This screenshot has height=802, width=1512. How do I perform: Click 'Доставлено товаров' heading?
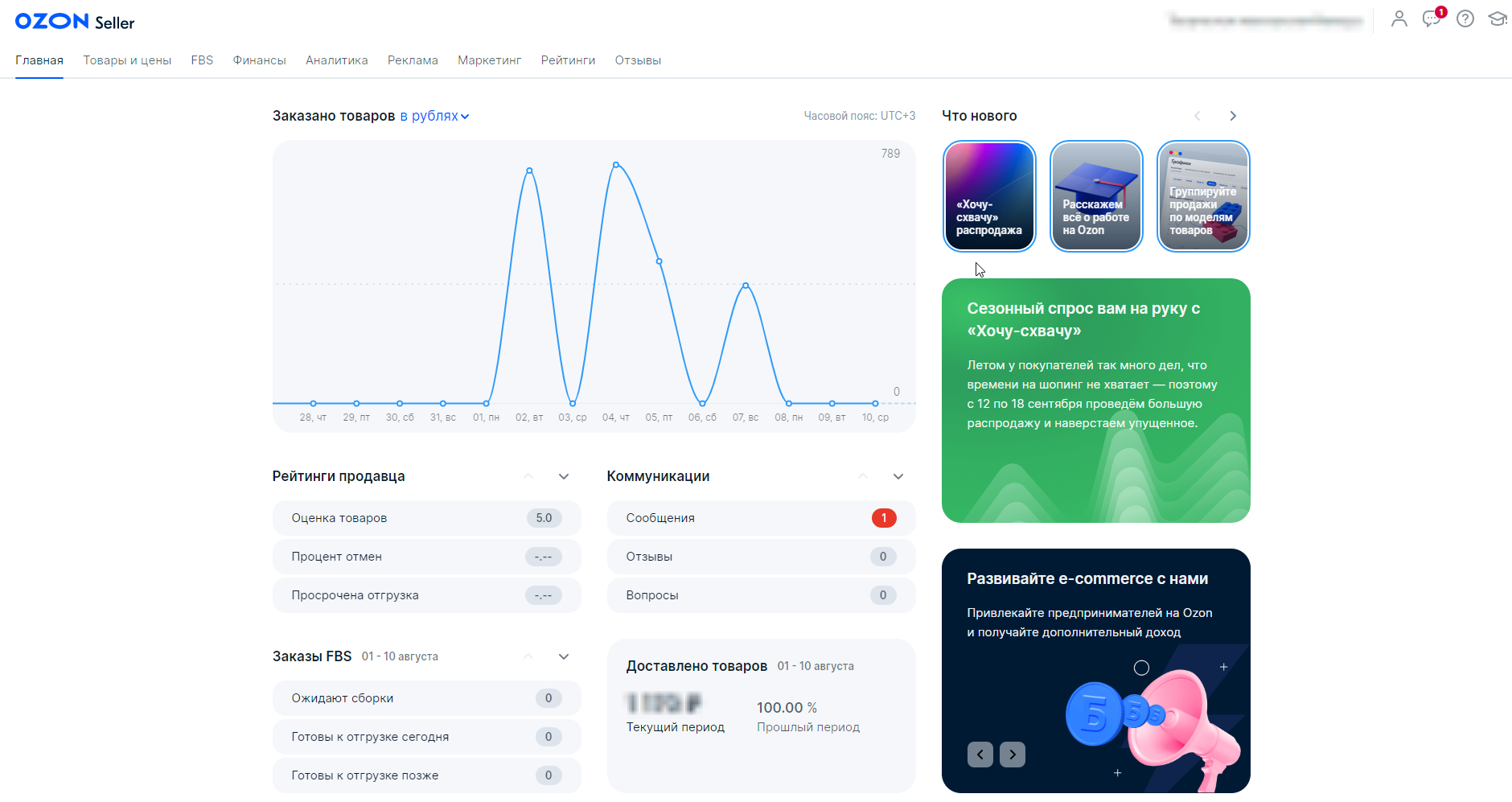[696, 666]
